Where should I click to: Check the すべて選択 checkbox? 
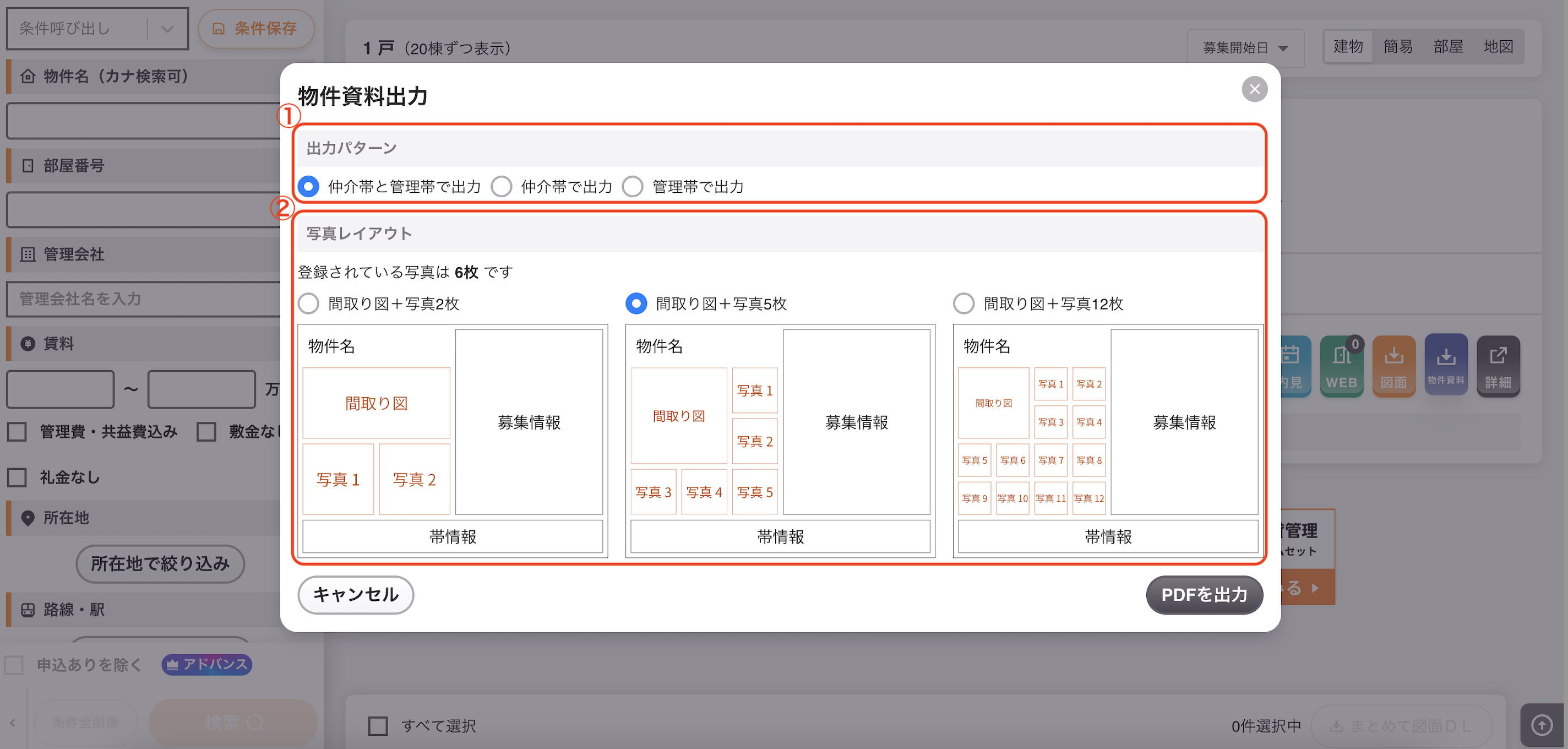378,725
